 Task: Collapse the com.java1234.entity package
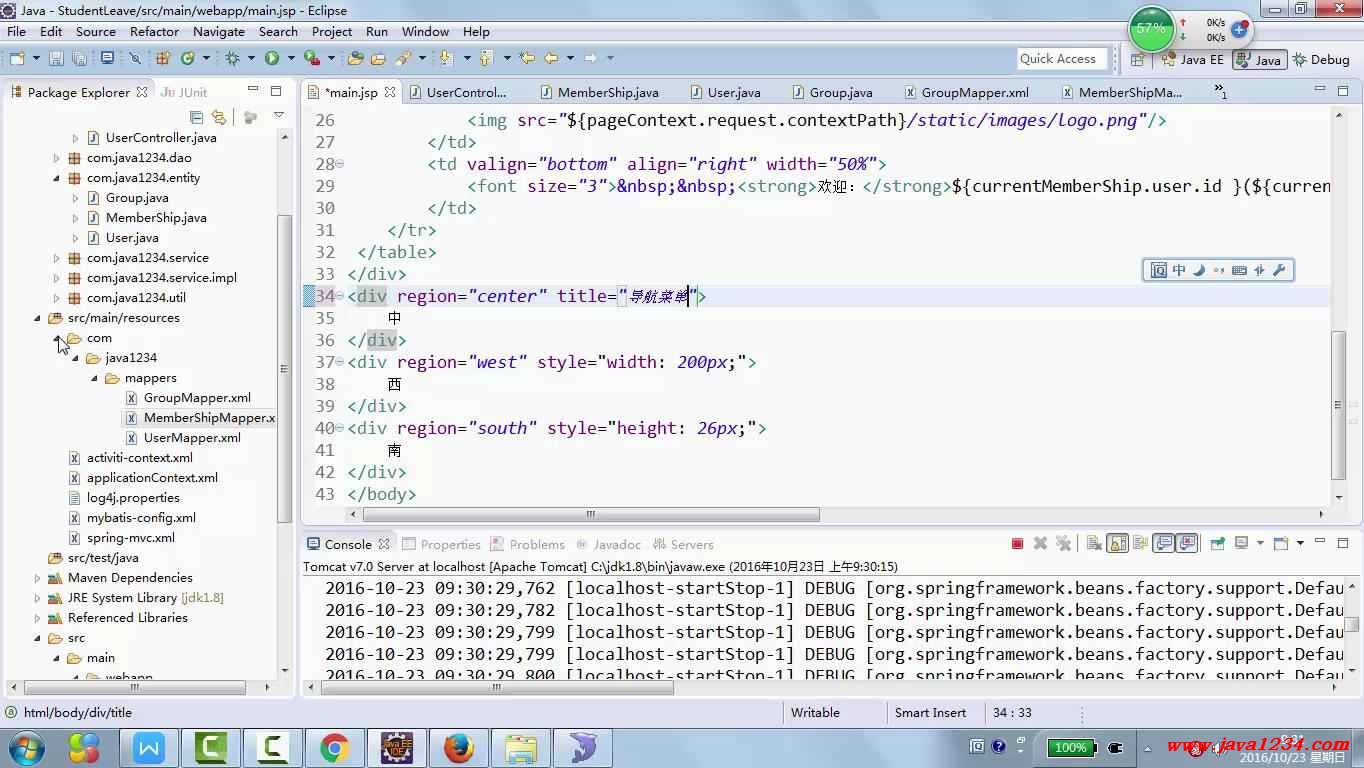57,178
